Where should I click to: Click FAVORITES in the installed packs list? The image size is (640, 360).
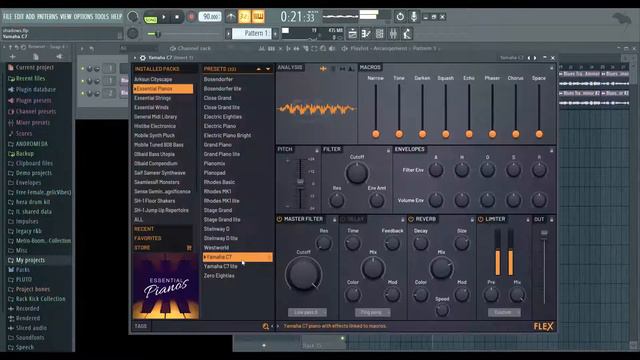(x=147, y=238)
